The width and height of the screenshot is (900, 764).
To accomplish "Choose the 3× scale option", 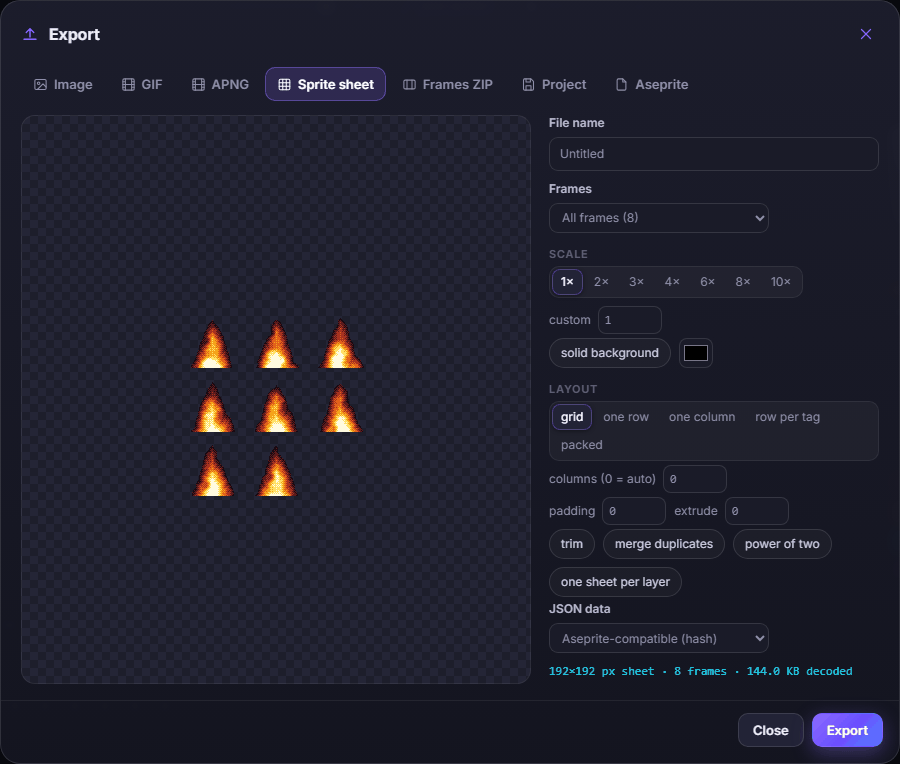I will pyautogui.click(x=636, y=282).
